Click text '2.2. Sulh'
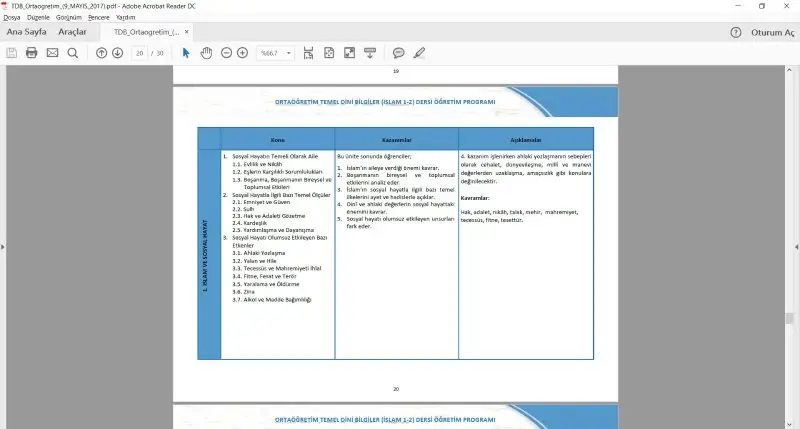The width and height of the screenshot is (800, 429). coord(243,209)
